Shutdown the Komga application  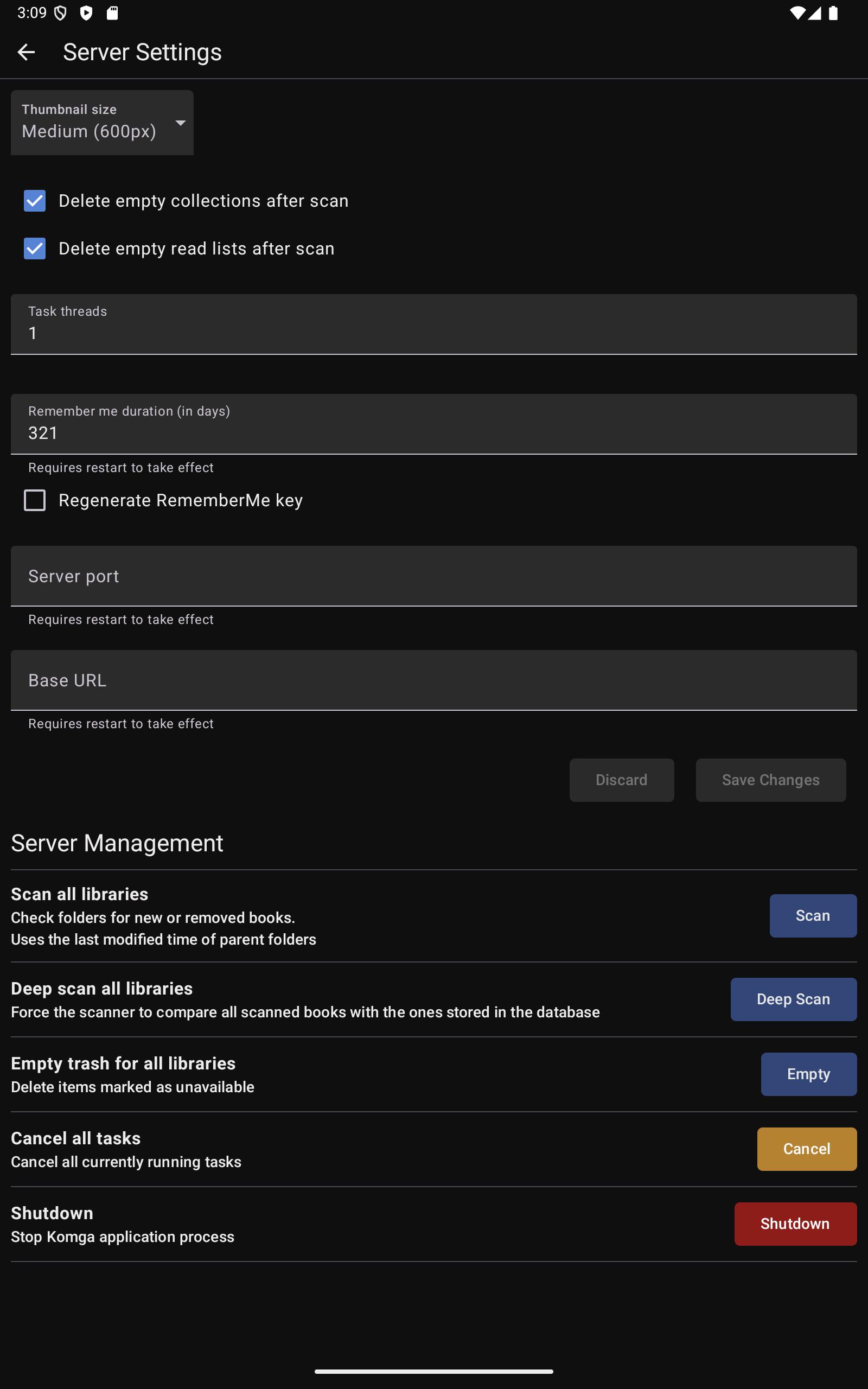click(796, 1224)
